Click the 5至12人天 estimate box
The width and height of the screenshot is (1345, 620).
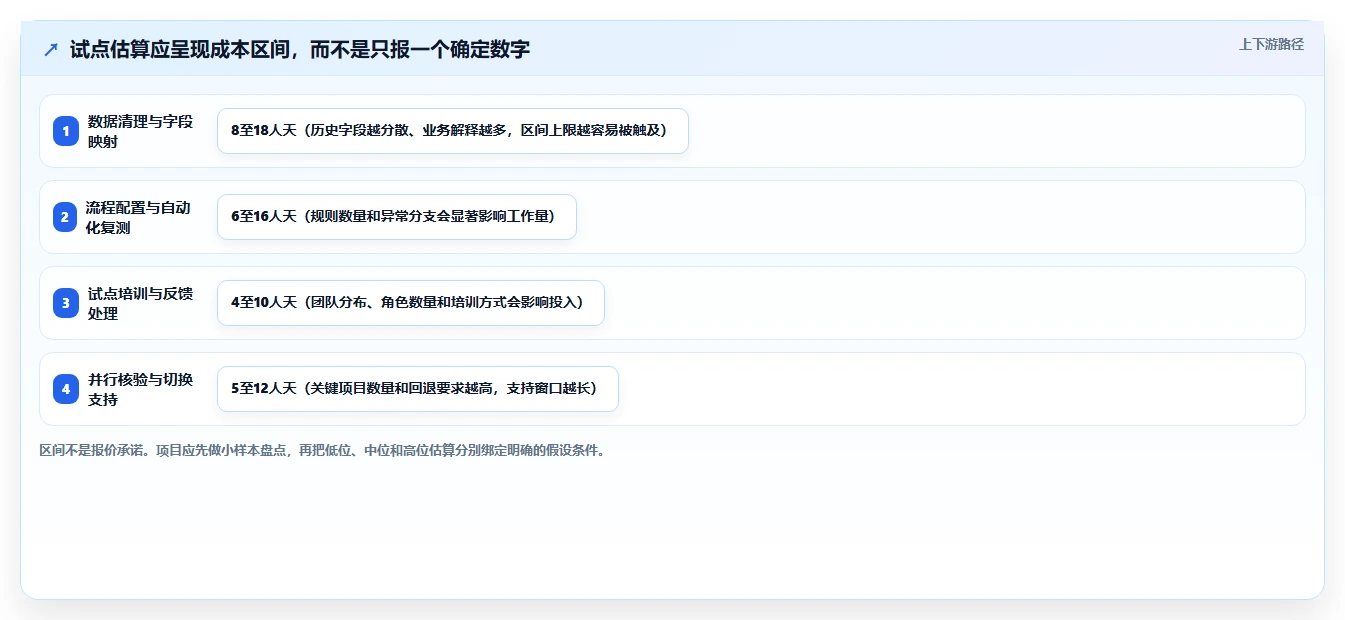418,389
